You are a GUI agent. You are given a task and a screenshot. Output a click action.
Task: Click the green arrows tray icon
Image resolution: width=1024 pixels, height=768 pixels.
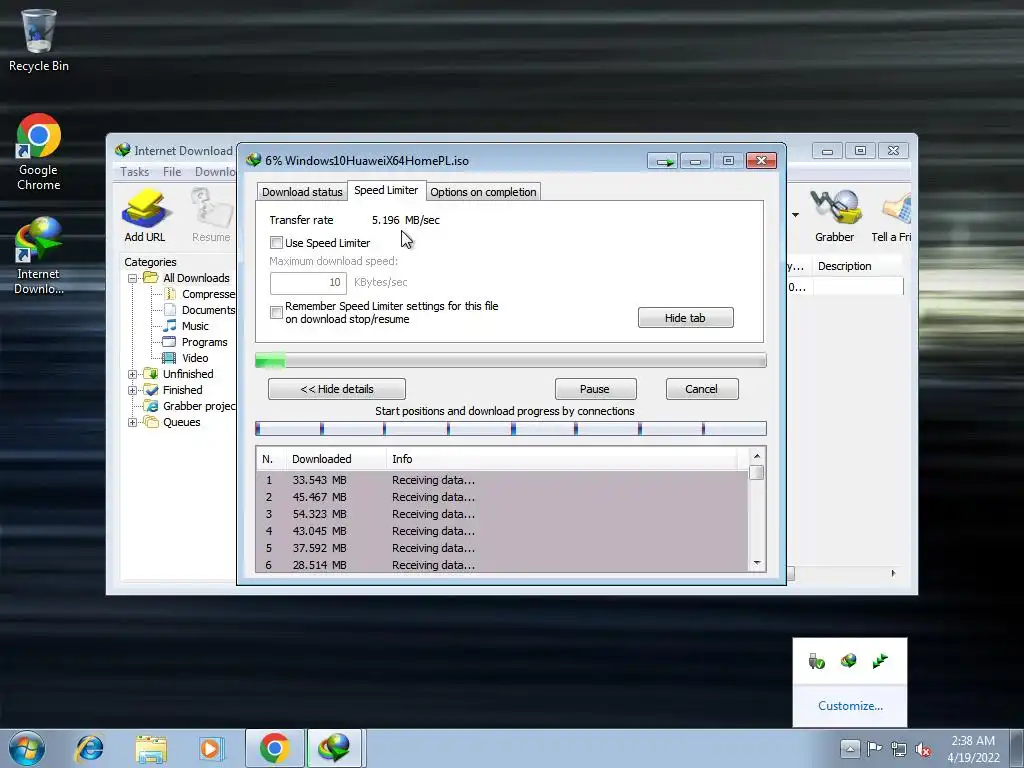(880, 661)
